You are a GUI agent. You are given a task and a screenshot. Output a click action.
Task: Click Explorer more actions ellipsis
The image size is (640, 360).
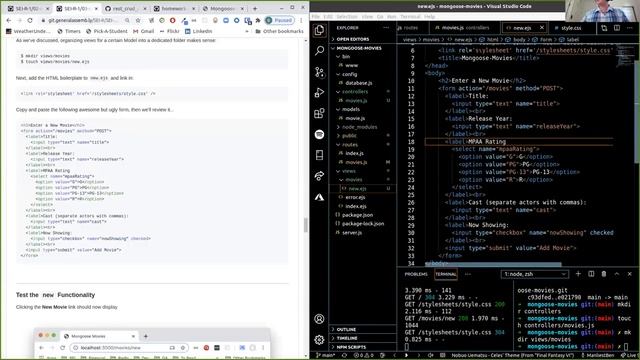point(386,28)
